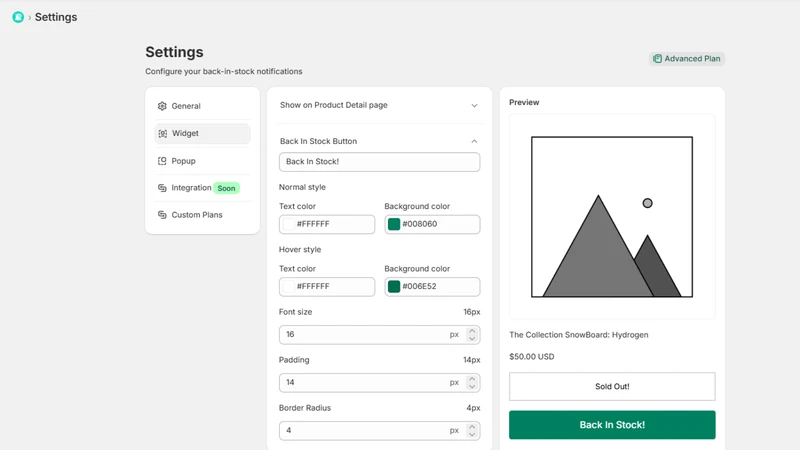Increase the Padding value
The height and width of the screenshot is (450, 800).
tap(472, 379)
